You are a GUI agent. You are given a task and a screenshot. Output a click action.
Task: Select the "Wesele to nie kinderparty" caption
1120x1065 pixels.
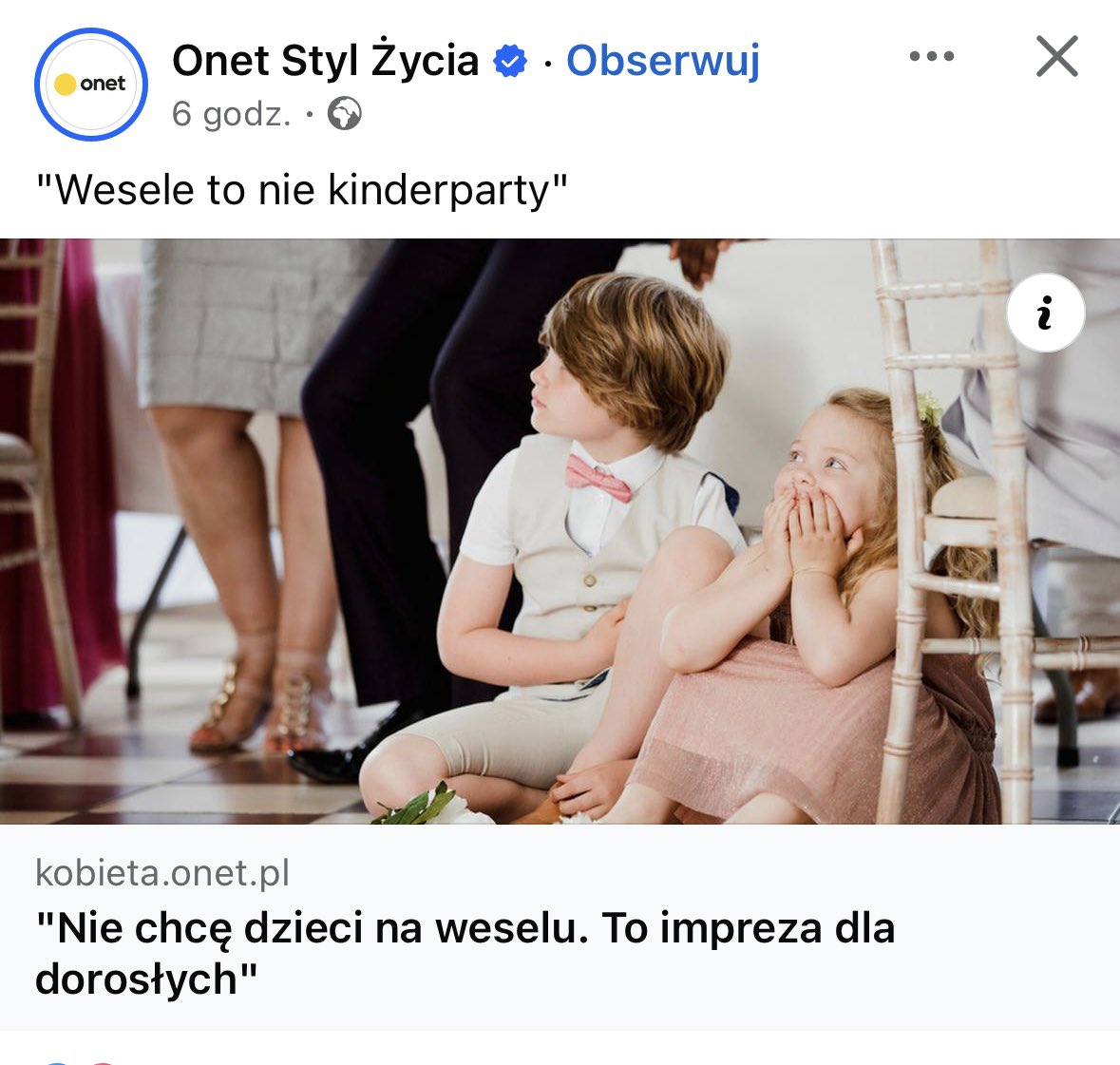[301, 190]
